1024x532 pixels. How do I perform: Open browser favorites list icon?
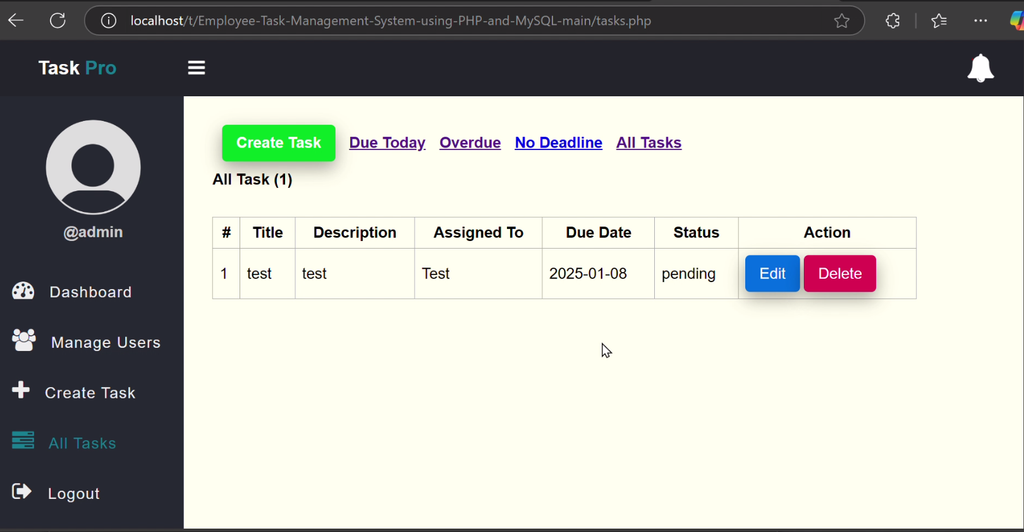coord(939,21)
